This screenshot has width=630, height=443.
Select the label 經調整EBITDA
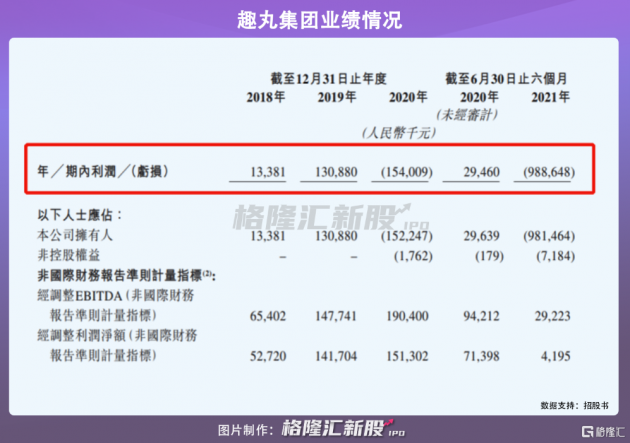tap(80, 296)
